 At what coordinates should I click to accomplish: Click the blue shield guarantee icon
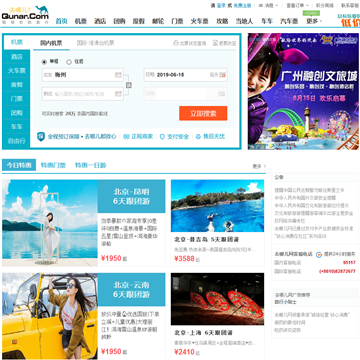41,136
